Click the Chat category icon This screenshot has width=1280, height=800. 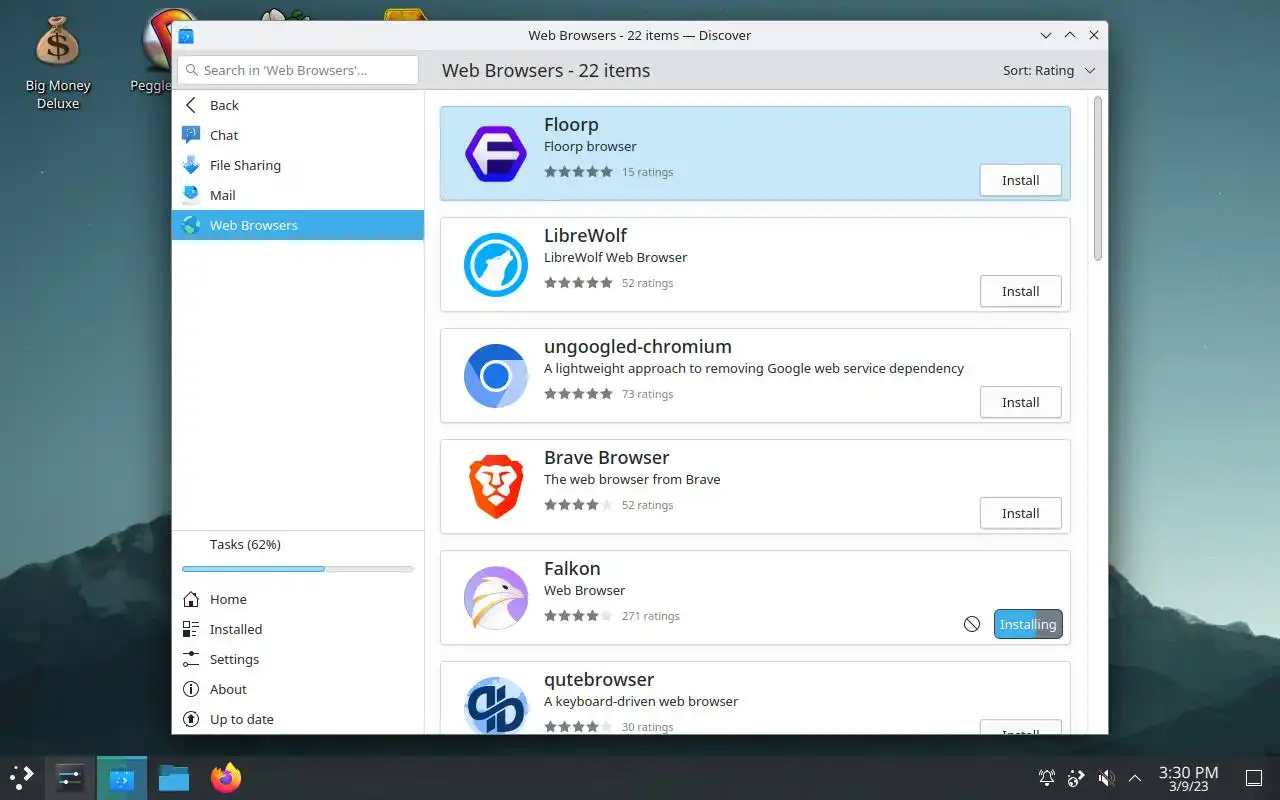click(x=191, y=135)
